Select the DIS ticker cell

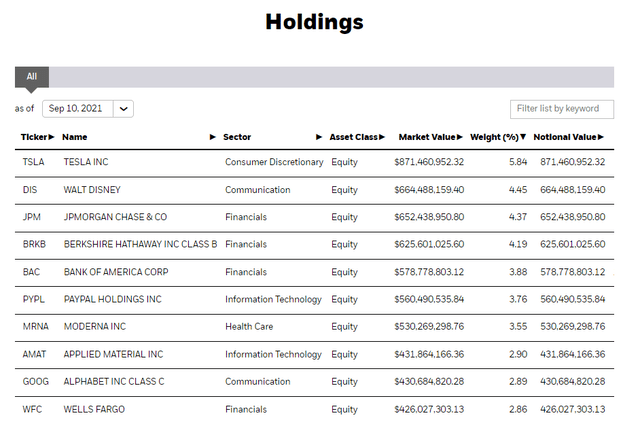[30, 190]
